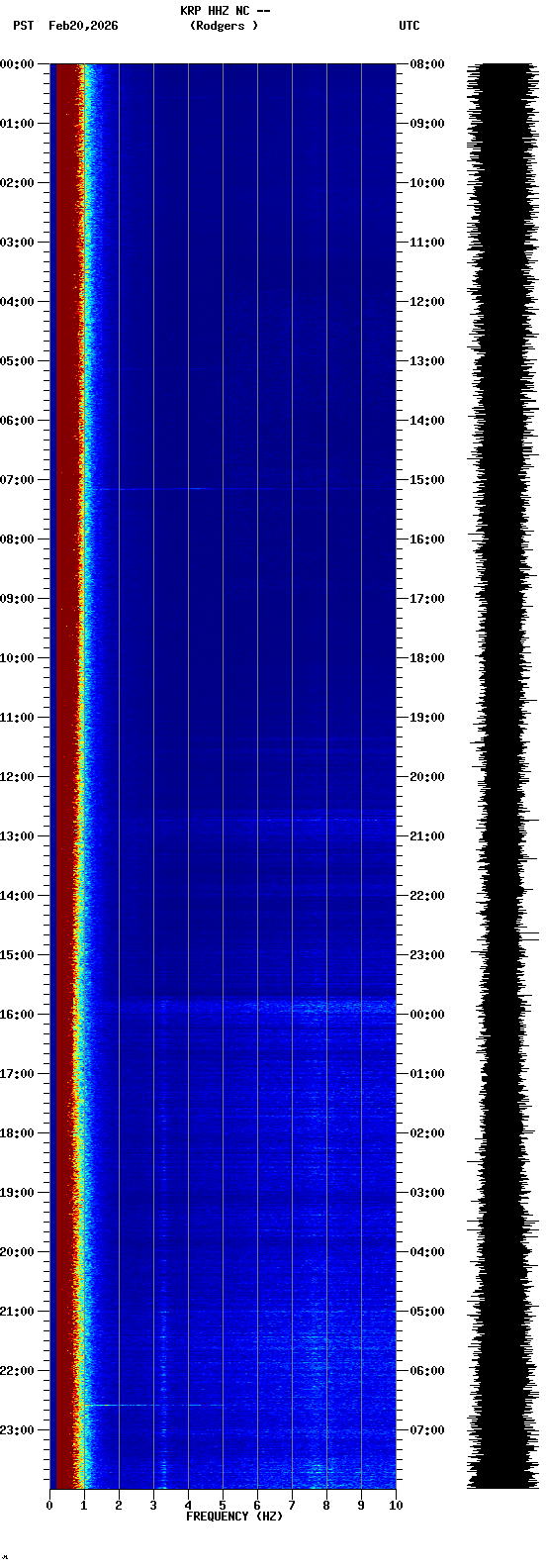Click the 'FREQUENCY (HZ)' axis label
The image size is (546, 1568).
click(x=234, y=1517)
